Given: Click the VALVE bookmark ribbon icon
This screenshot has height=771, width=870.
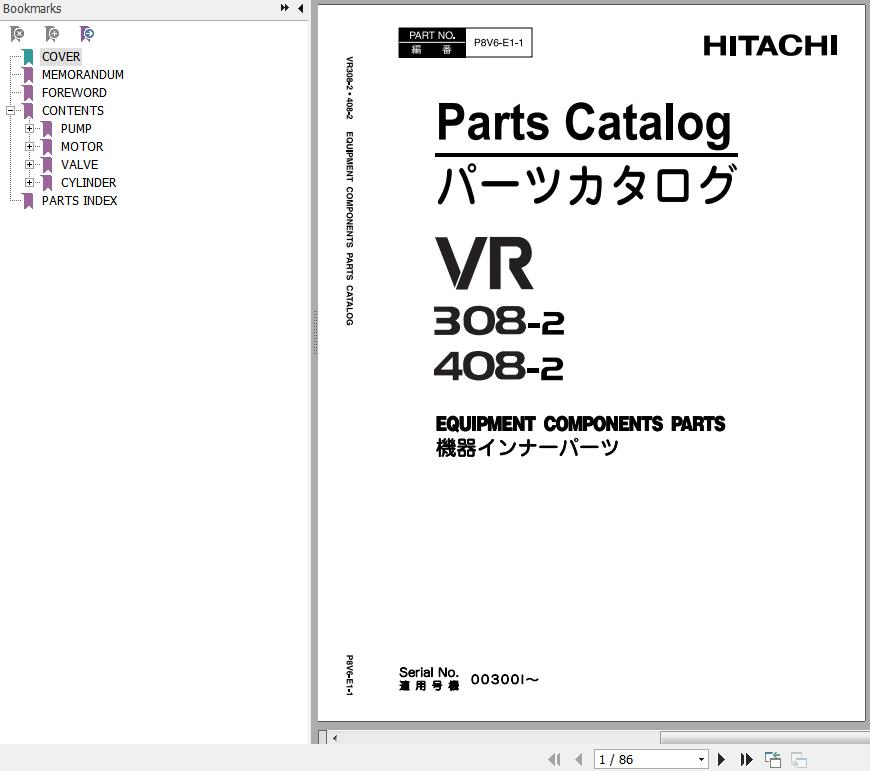Looking at the screenshot, I should [x=47, y=165].
